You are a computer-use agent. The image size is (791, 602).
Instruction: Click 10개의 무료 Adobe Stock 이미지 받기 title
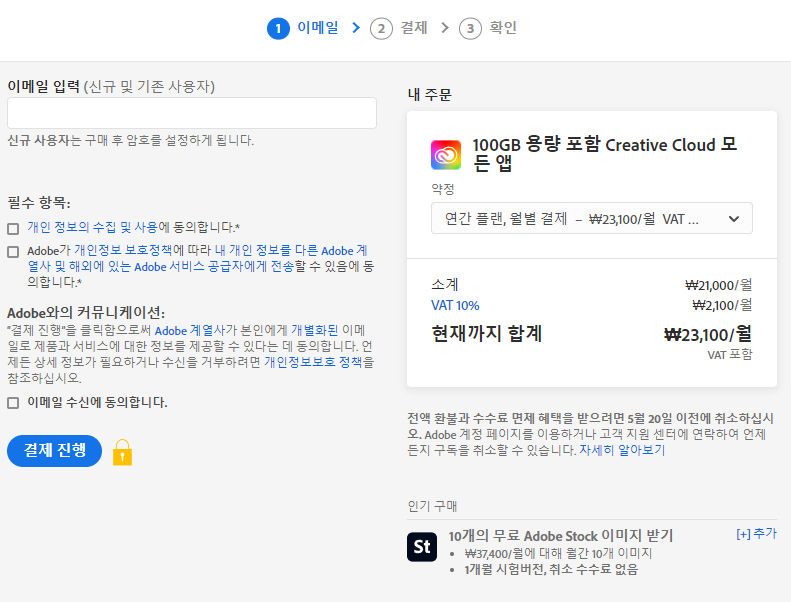point(561,535)
